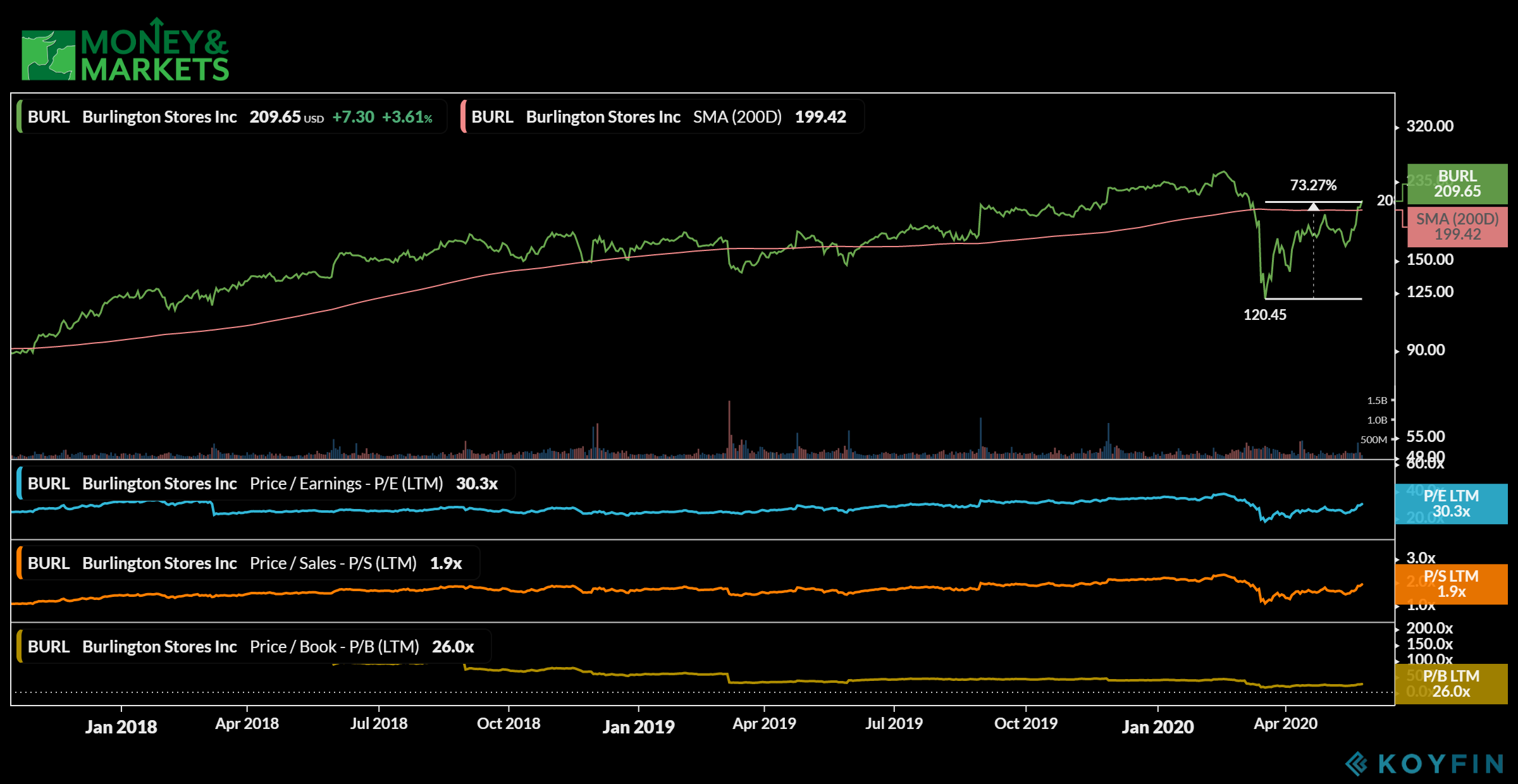Click the +3.61% percent change value
The image size is (1518, 784).
[407, 117]
